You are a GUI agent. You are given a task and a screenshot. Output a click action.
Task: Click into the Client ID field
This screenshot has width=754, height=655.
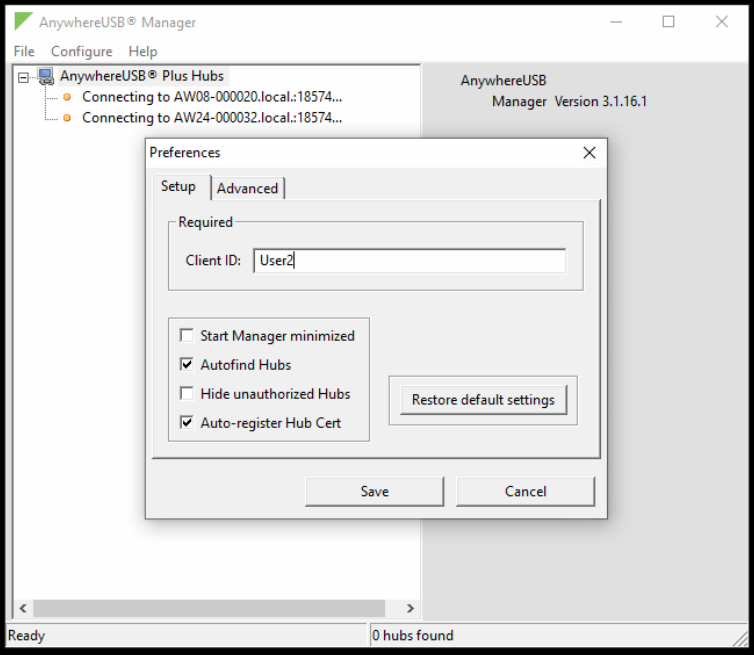pos(409,261)
